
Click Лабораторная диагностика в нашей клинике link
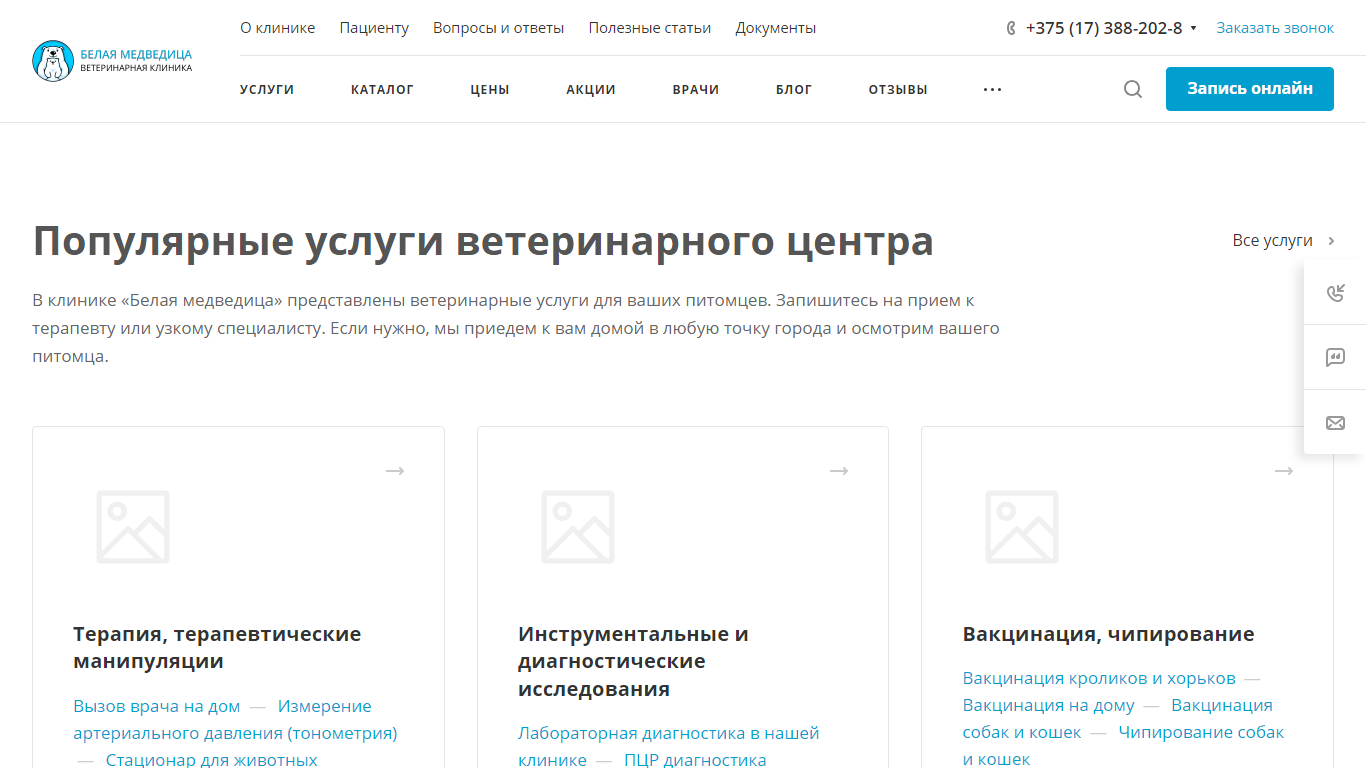(x=668, y=747)
